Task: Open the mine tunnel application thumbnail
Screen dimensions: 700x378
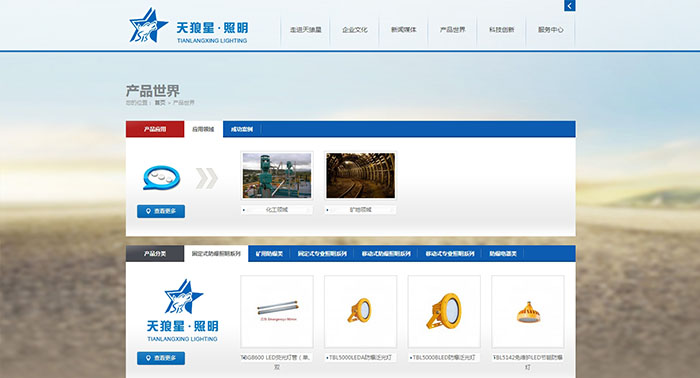Action: (x=360, y=175)
